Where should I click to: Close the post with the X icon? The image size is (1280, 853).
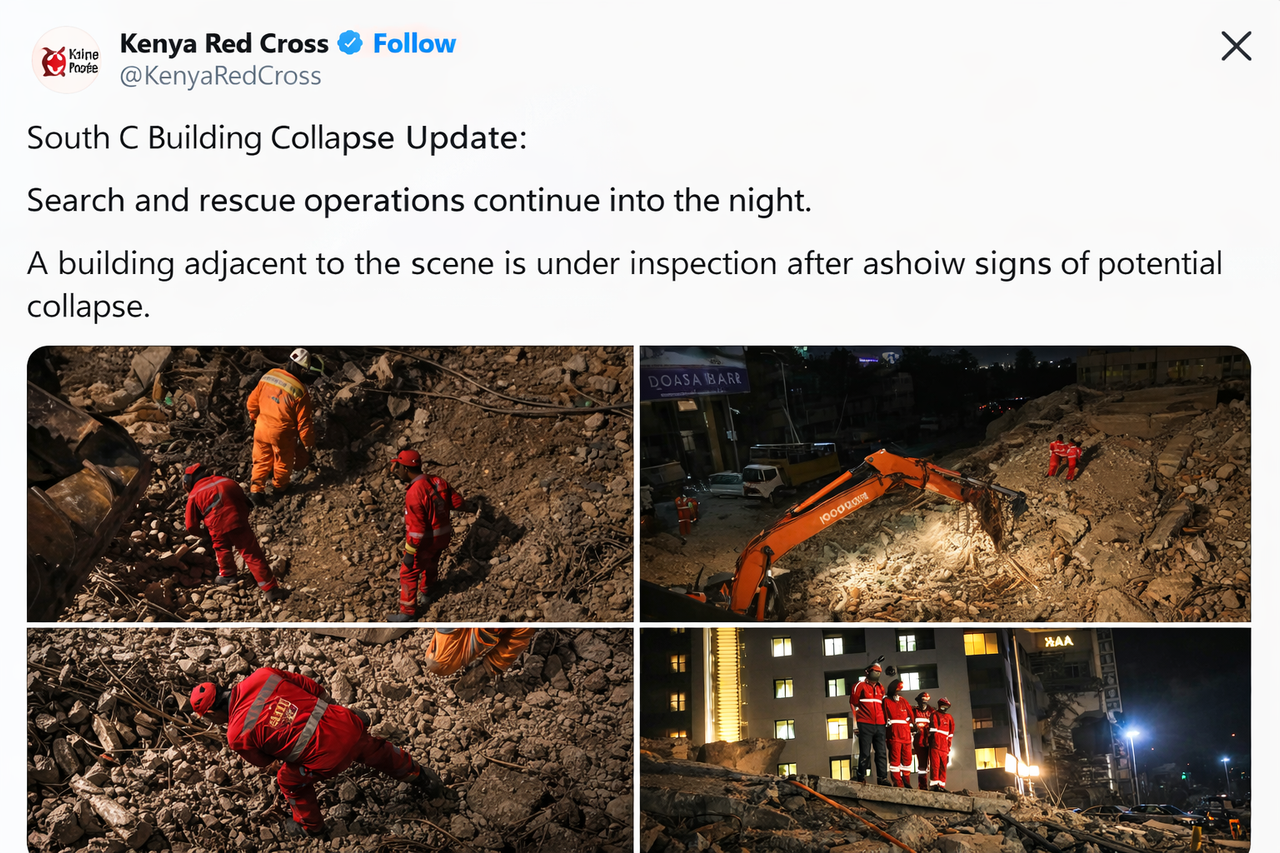pos(1236,46)
